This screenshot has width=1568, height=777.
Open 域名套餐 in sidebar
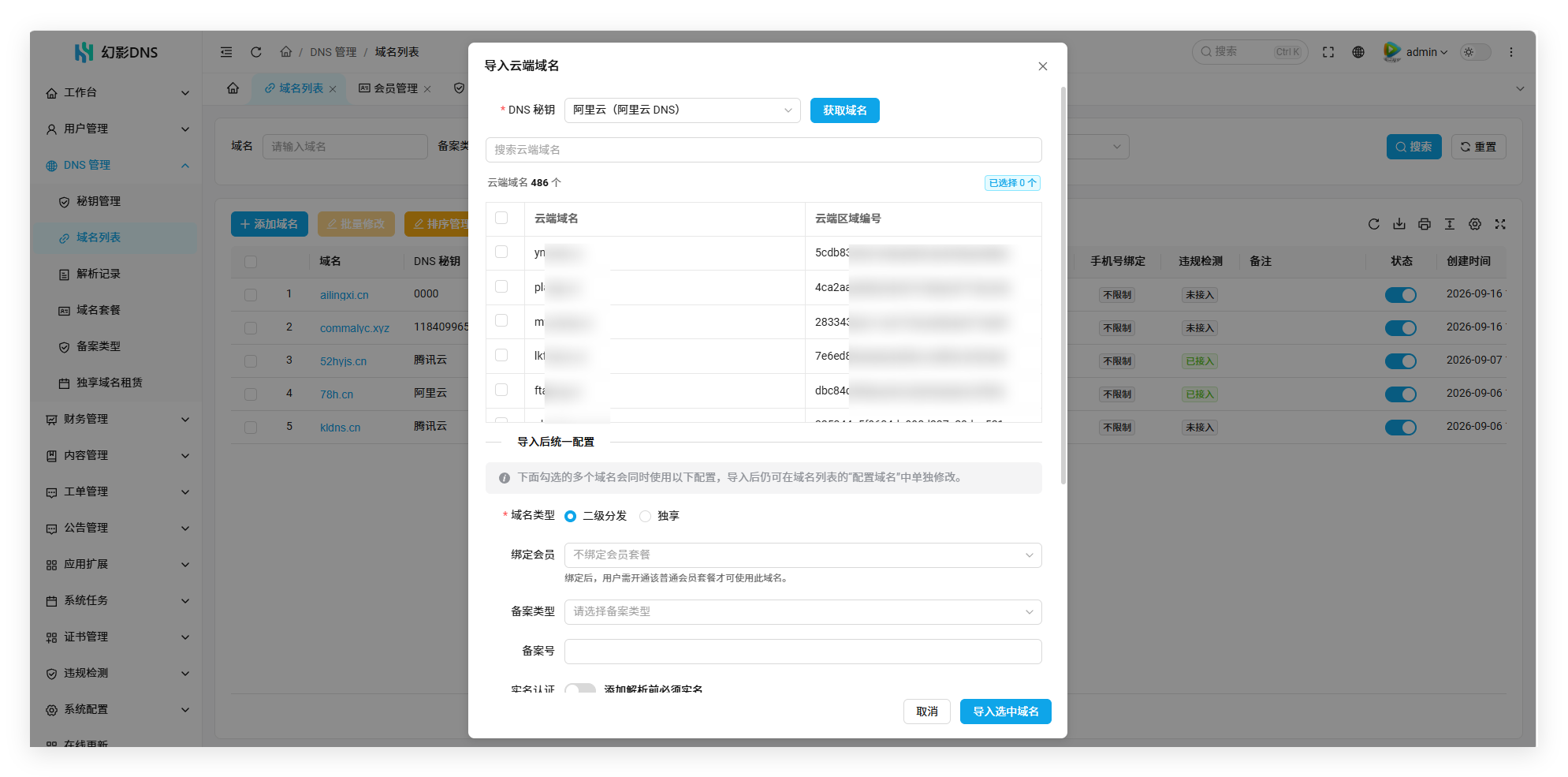click(x=117, y=310)
